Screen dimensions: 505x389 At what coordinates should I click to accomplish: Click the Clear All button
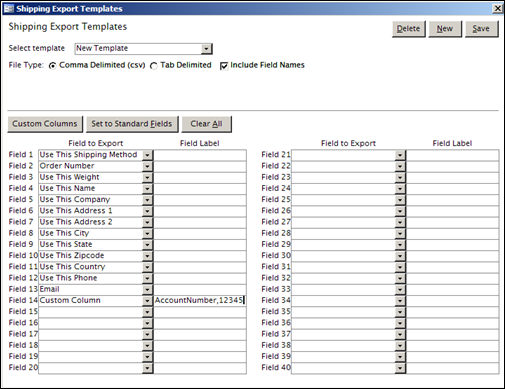click(x=206, y=124)
